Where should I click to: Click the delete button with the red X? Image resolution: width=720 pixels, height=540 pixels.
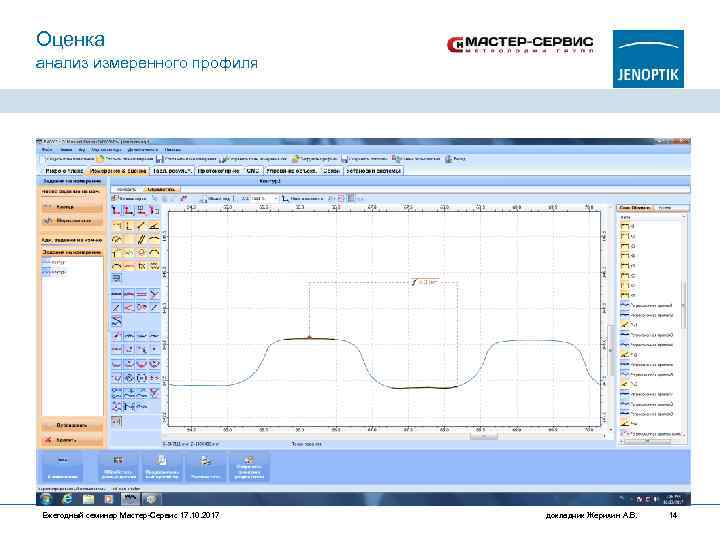[x=71, y=440]
